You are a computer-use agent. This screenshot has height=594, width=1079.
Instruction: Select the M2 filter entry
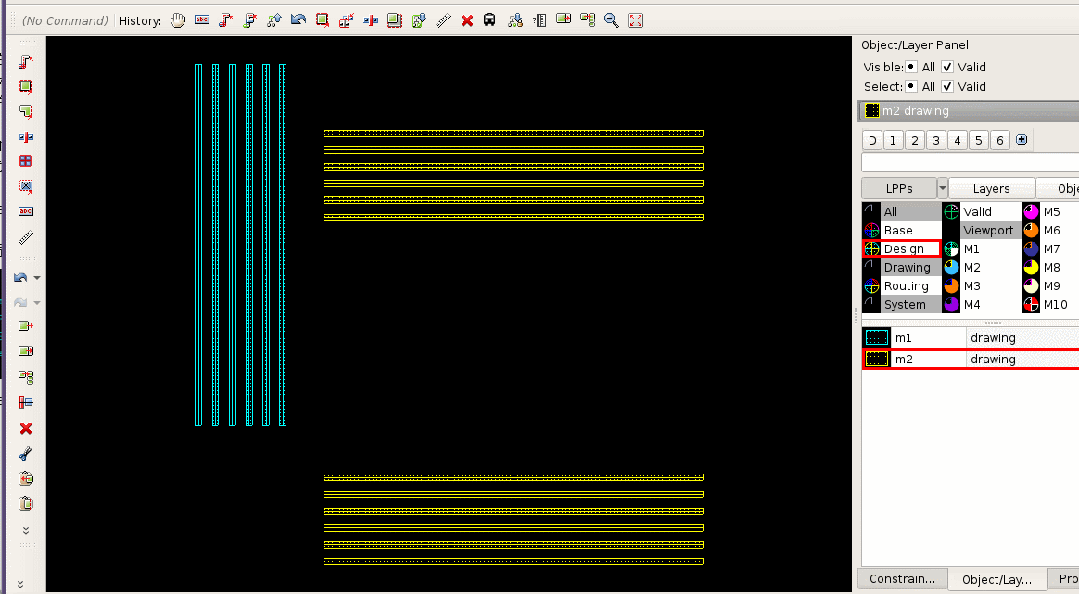pos(982,267)
